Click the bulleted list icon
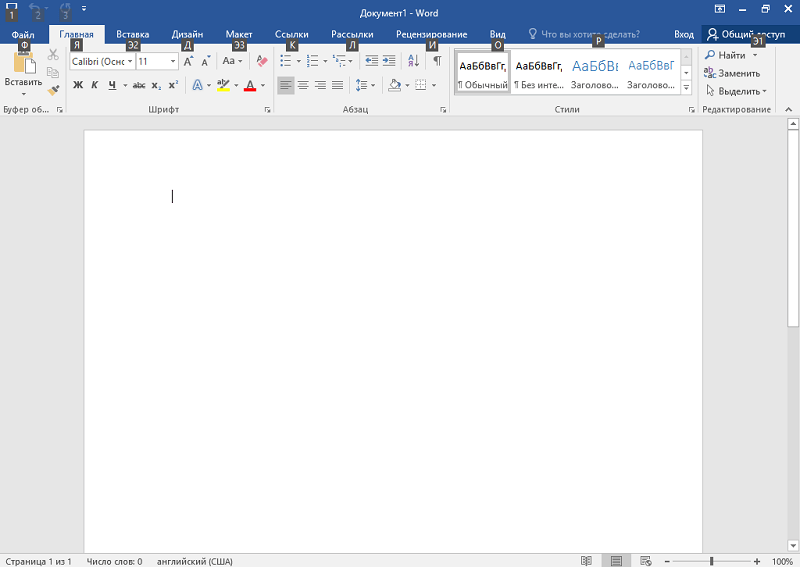Viewport: 800px width, 567px height. coord(286,61)
